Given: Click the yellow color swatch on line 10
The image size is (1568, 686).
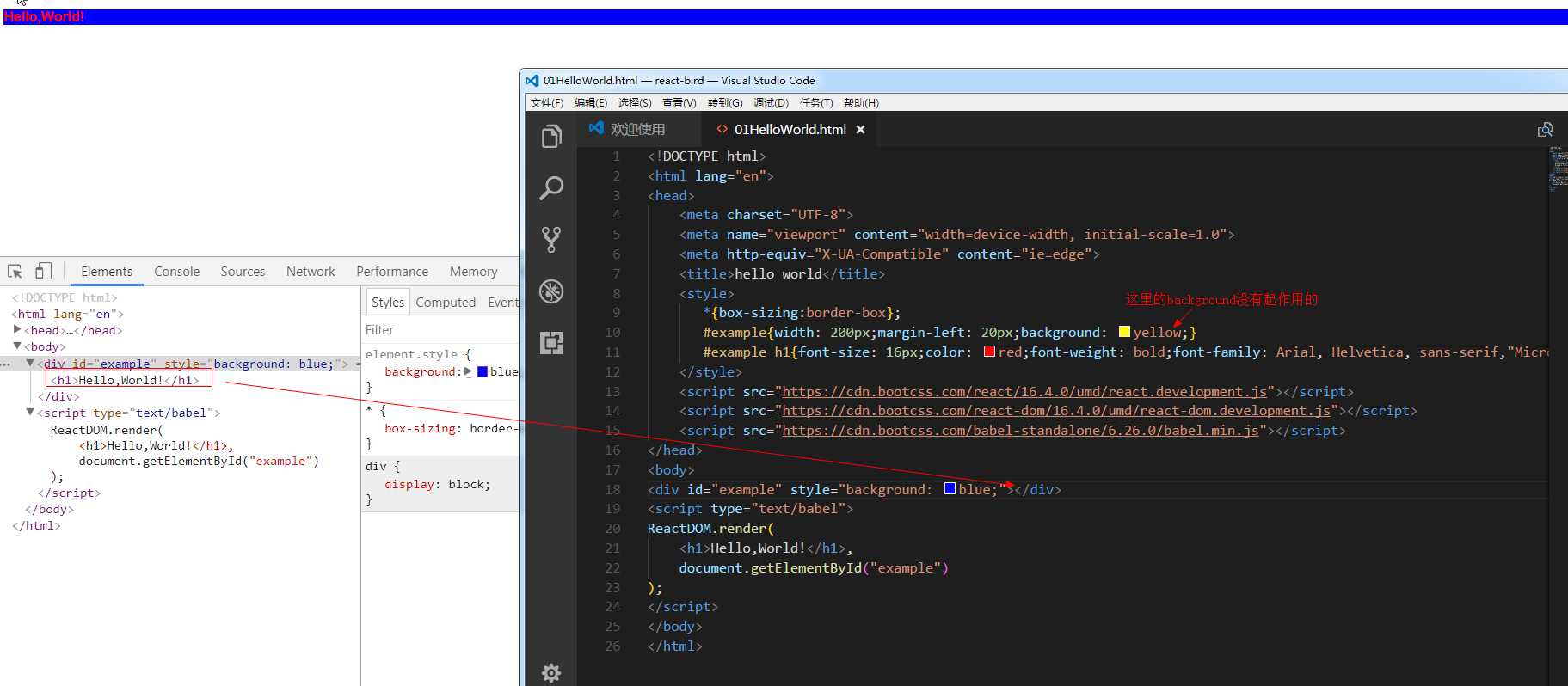Looking at the screenshot, I should [1124, 332].
